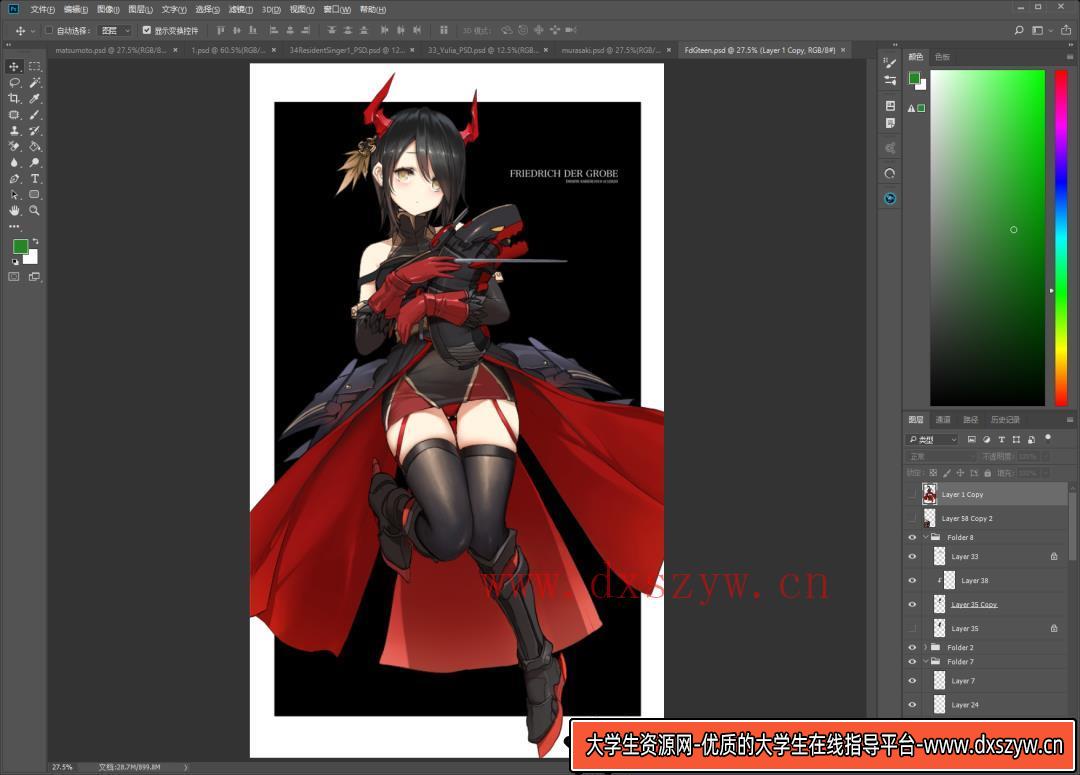Select the Magic Wand tool
This screenshot has width=1080, height=775.
point(34,83)
